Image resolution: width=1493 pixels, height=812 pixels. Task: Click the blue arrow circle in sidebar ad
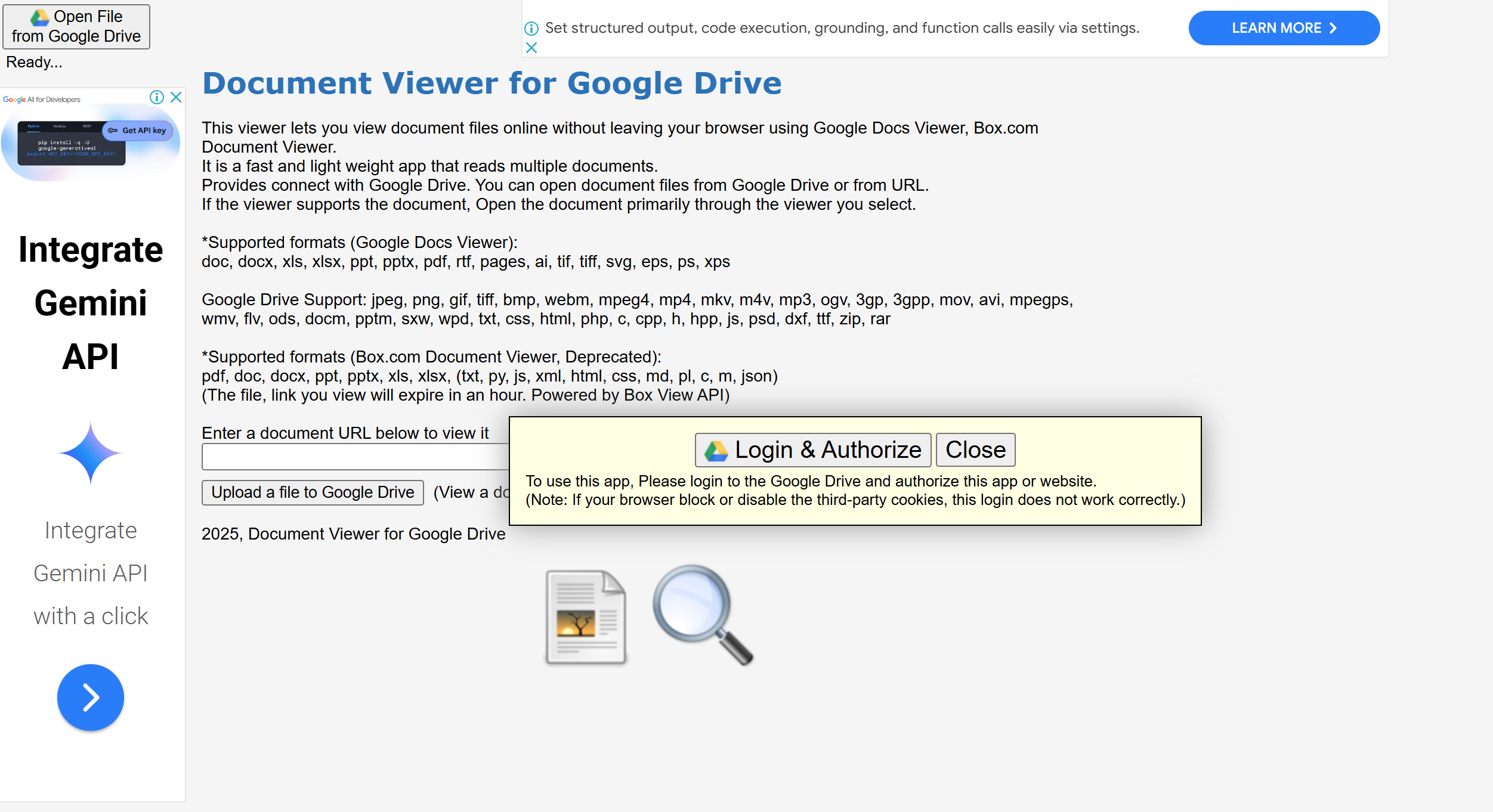click(x=91, y=698)
